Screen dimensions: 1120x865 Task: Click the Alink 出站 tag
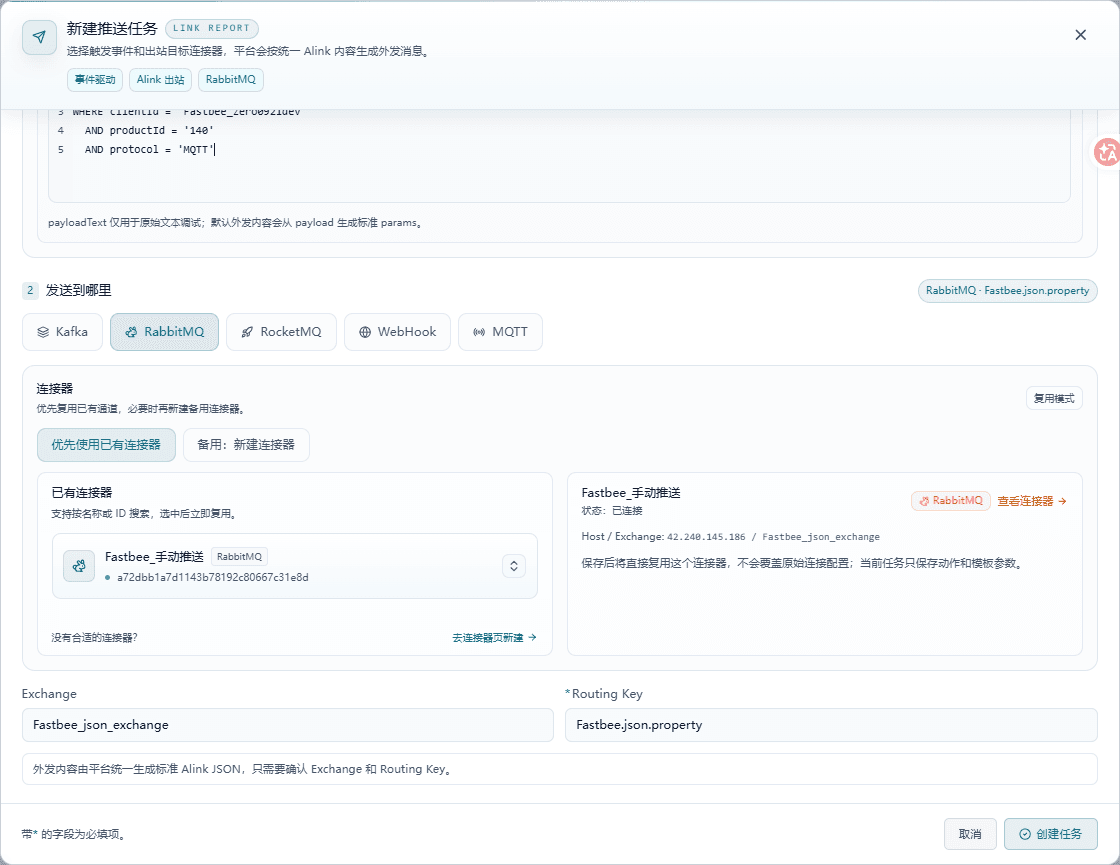[161, 79]
